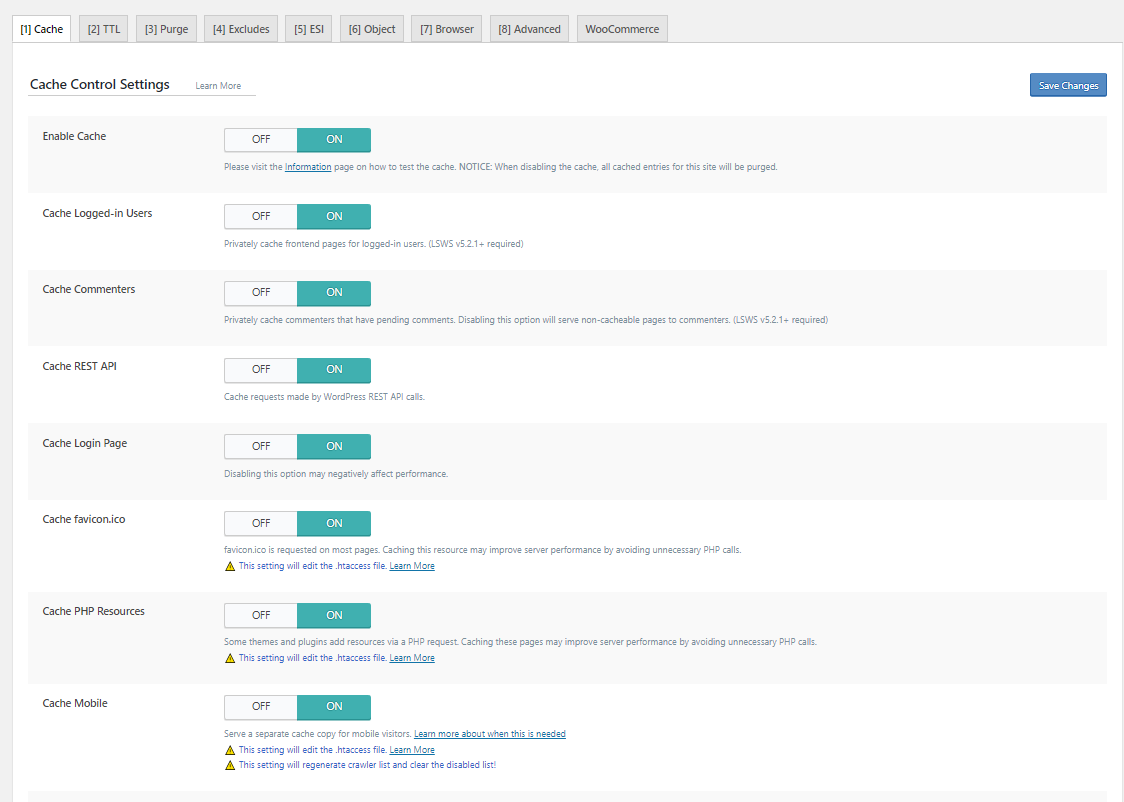Set Cache Mobile to OFF

pyautogui.click(x=261, y=707)
